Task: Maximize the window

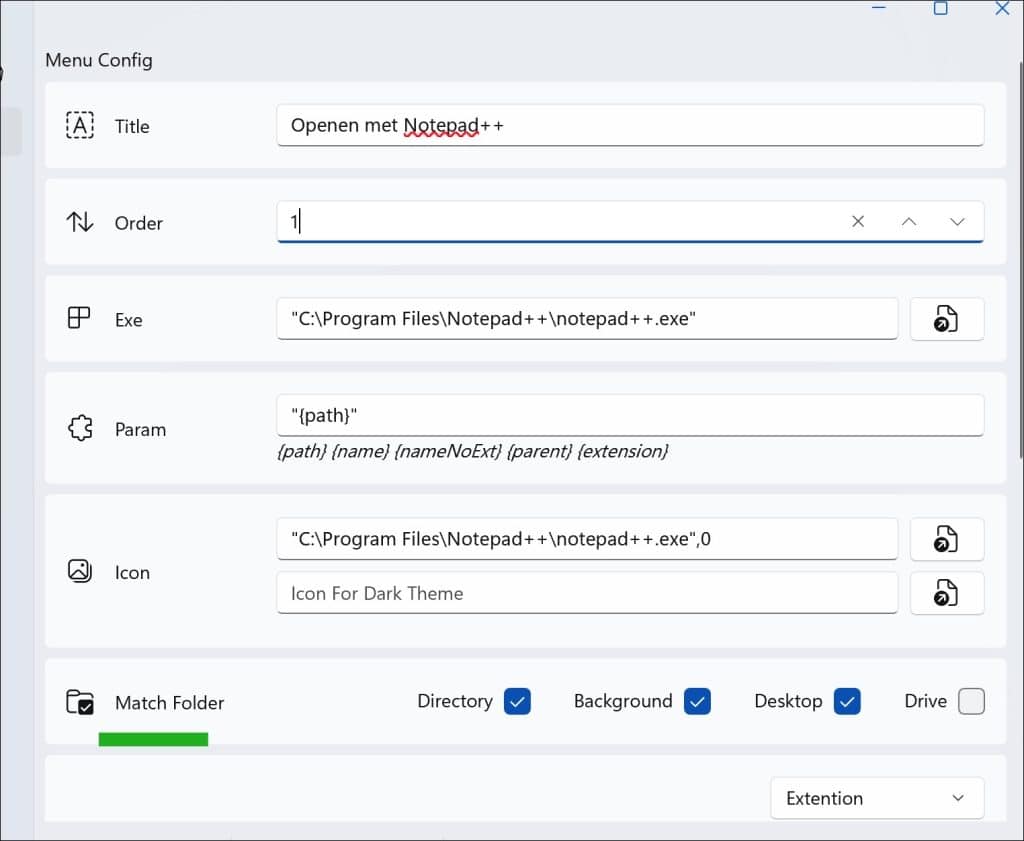Action: (x=940, y=8)
